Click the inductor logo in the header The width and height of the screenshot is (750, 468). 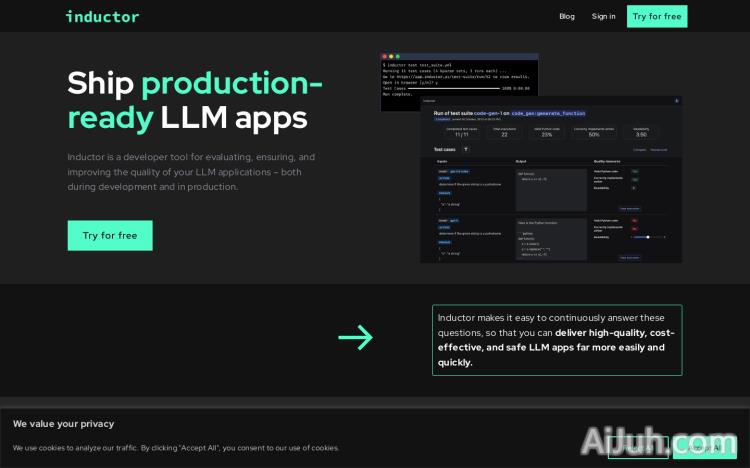click(x=102, y=16)
